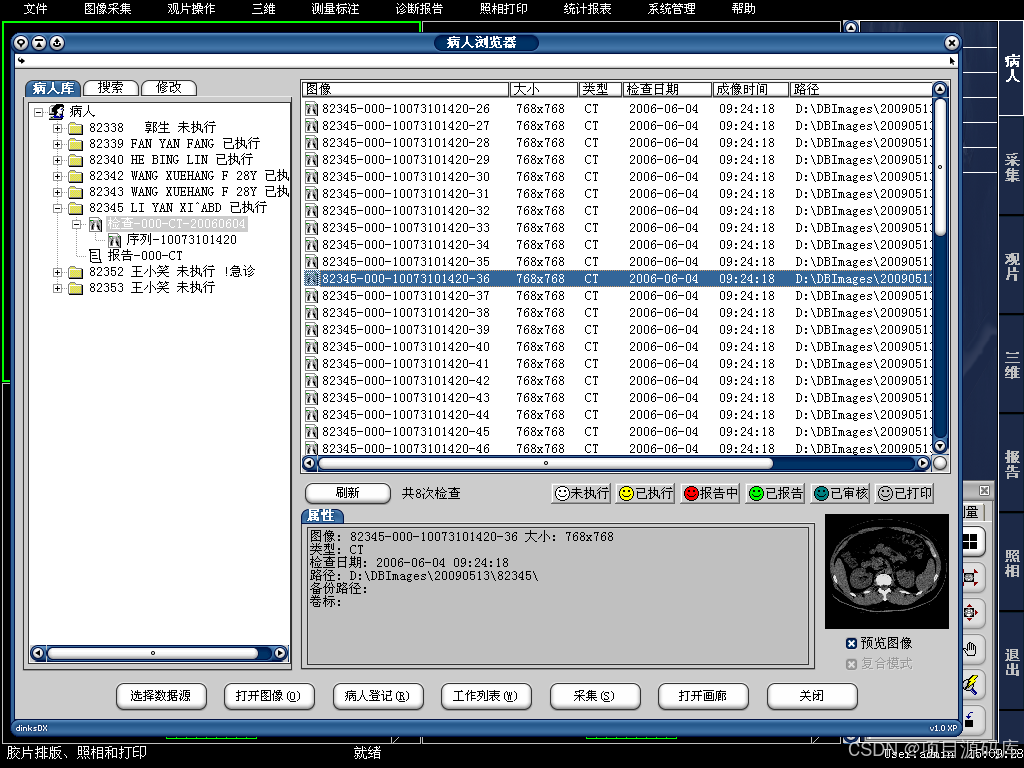Image resolution: width=1024 pixels, height=768 pixels.
Task: Click the image list scroll-up arrow
Action: pos(940,89)
